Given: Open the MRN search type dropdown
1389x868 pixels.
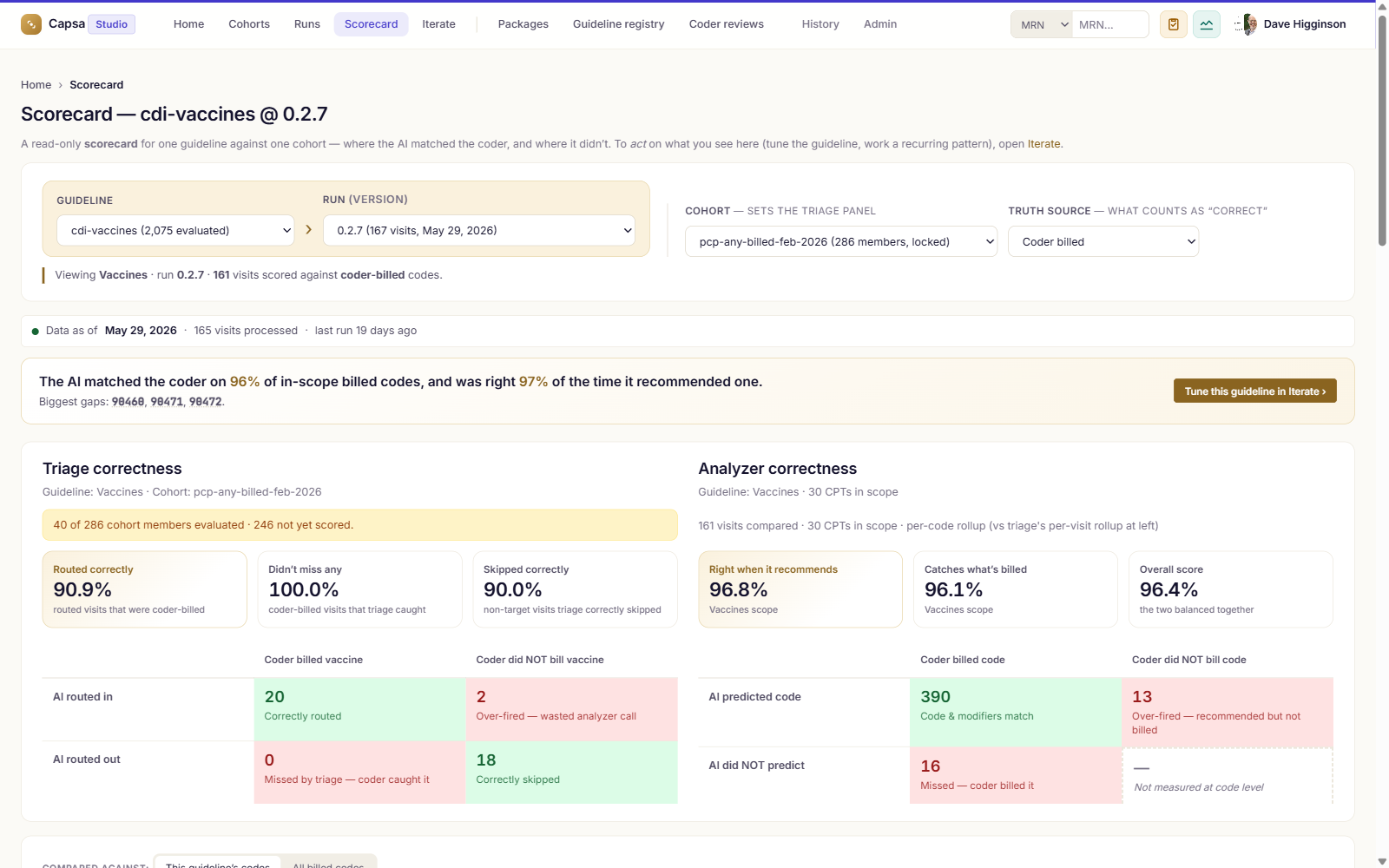Looking at the screenshot, I should (x=1042, y=24).
